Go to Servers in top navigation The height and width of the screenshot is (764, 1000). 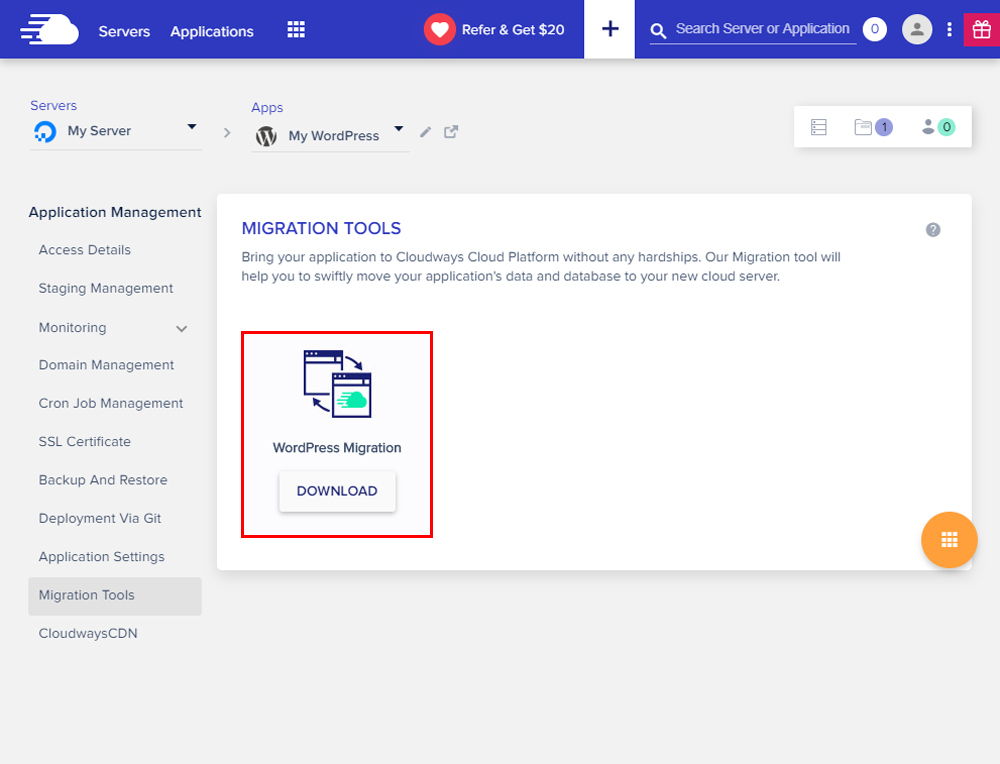pos(124,31)
